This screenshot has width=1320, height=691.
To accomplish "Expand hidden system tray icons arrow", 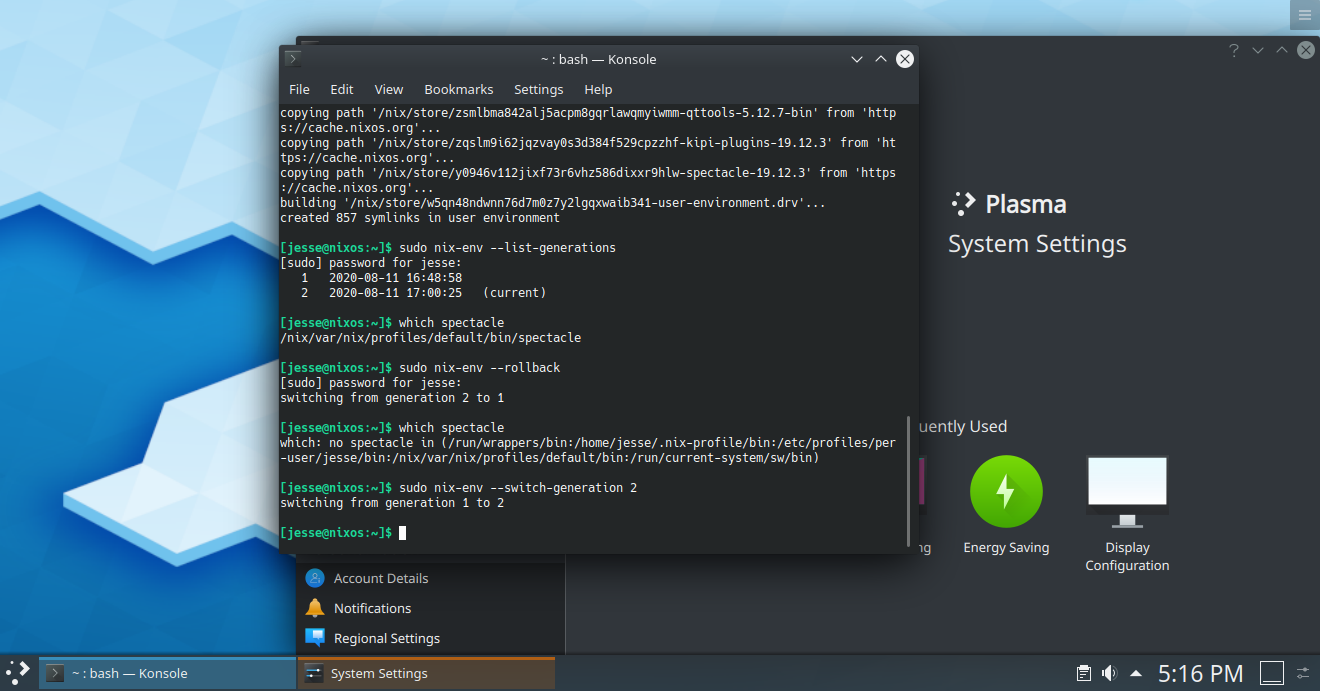I will [1136, 673].
